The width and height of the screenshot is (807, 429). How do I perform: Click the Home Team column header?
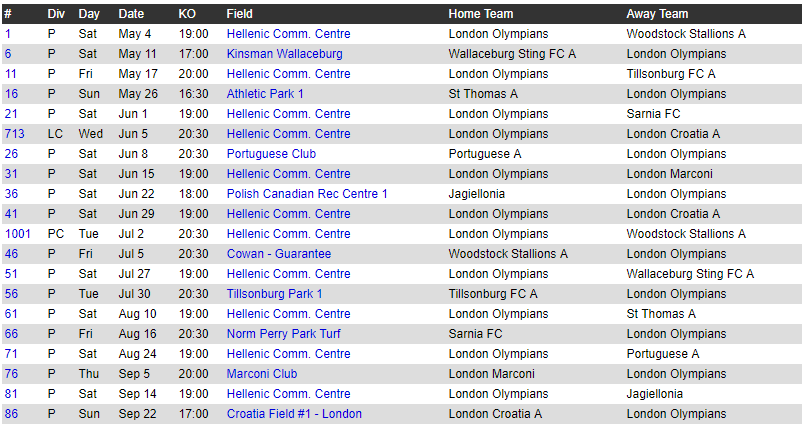(480, 14)
